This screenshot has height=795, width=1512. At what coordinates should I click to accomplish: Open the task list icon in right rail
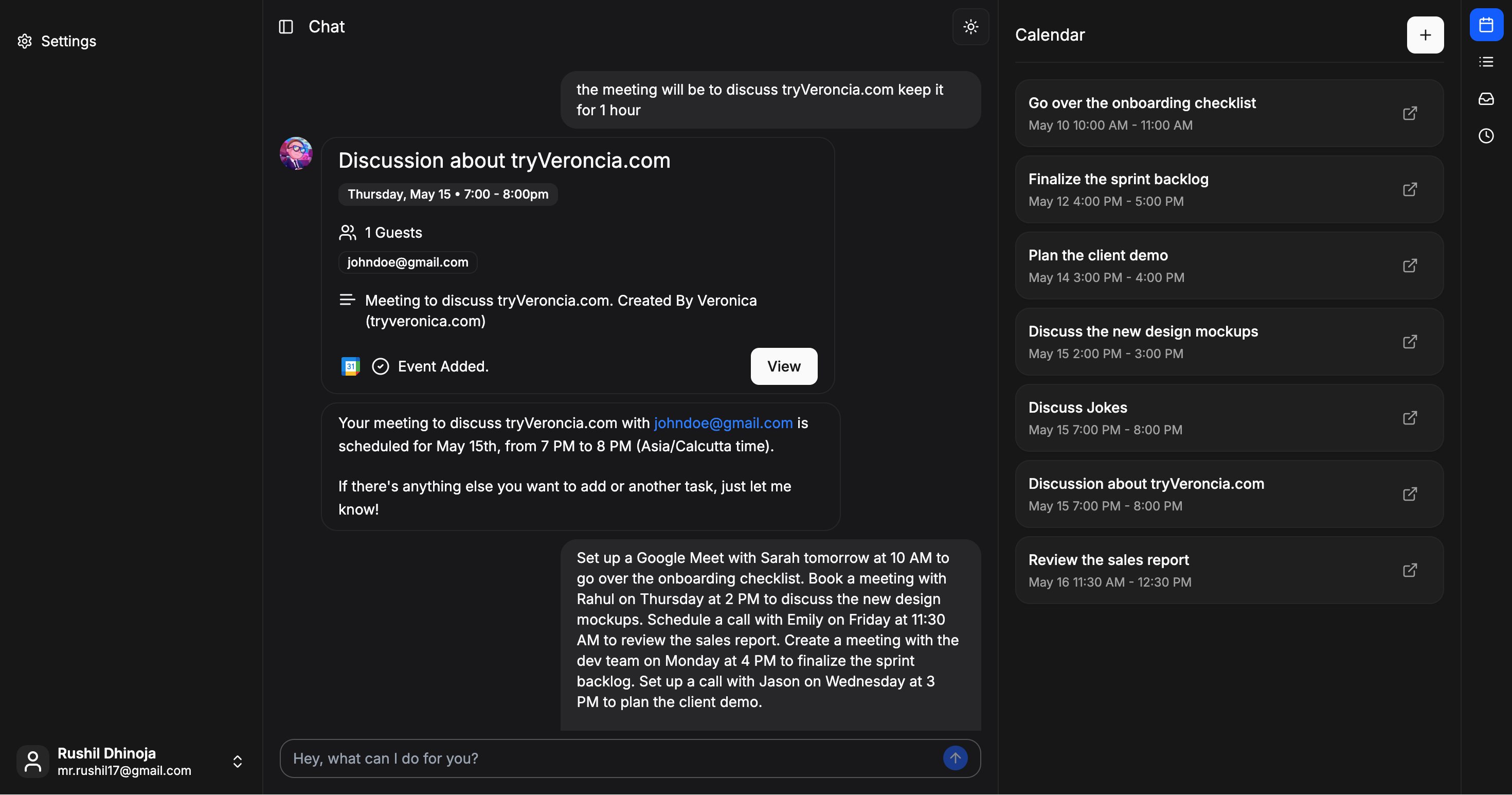click(1486, 62)
